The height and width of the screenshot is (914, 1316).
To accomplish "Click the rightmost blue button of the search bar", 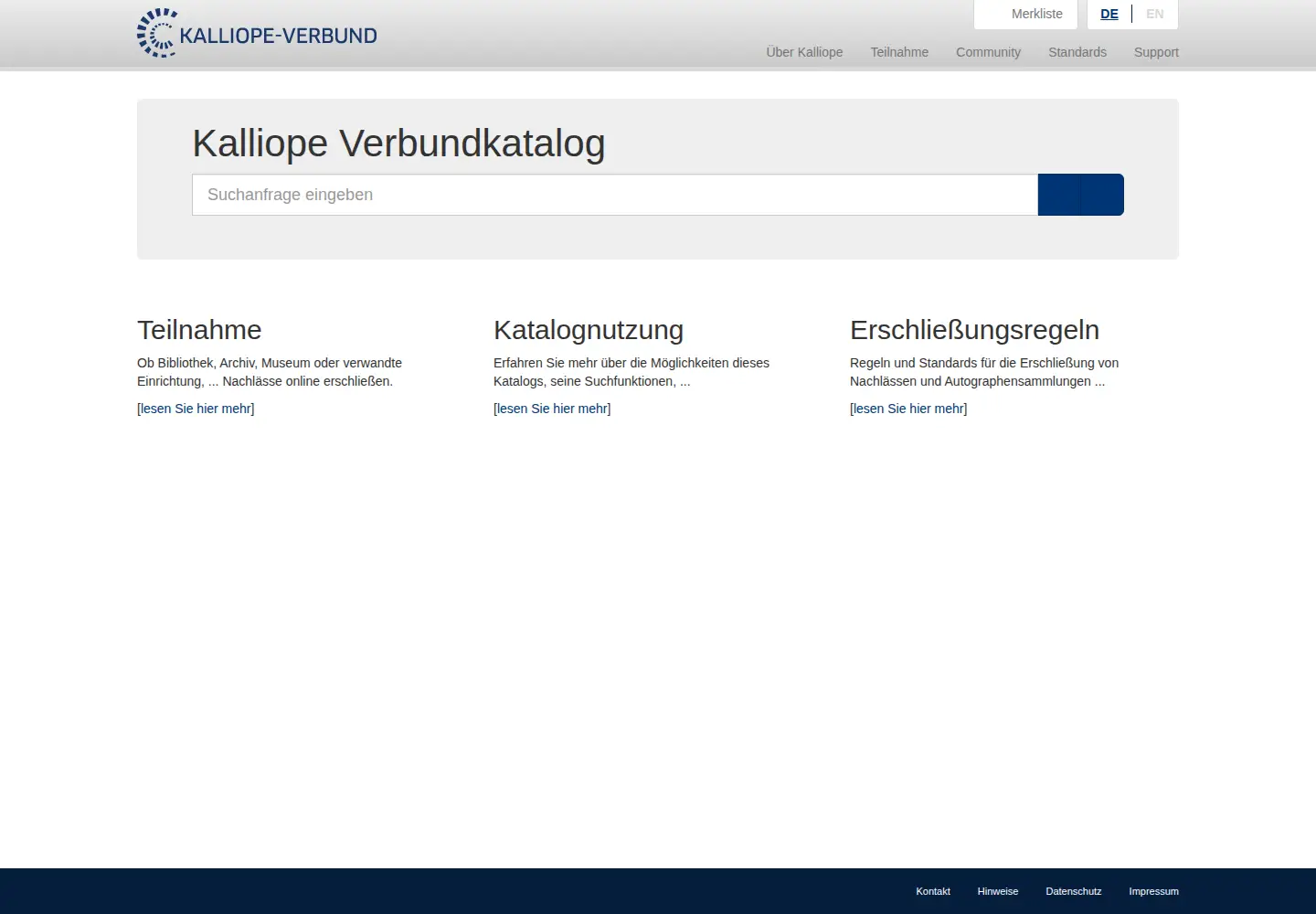I will [1102, 195].
